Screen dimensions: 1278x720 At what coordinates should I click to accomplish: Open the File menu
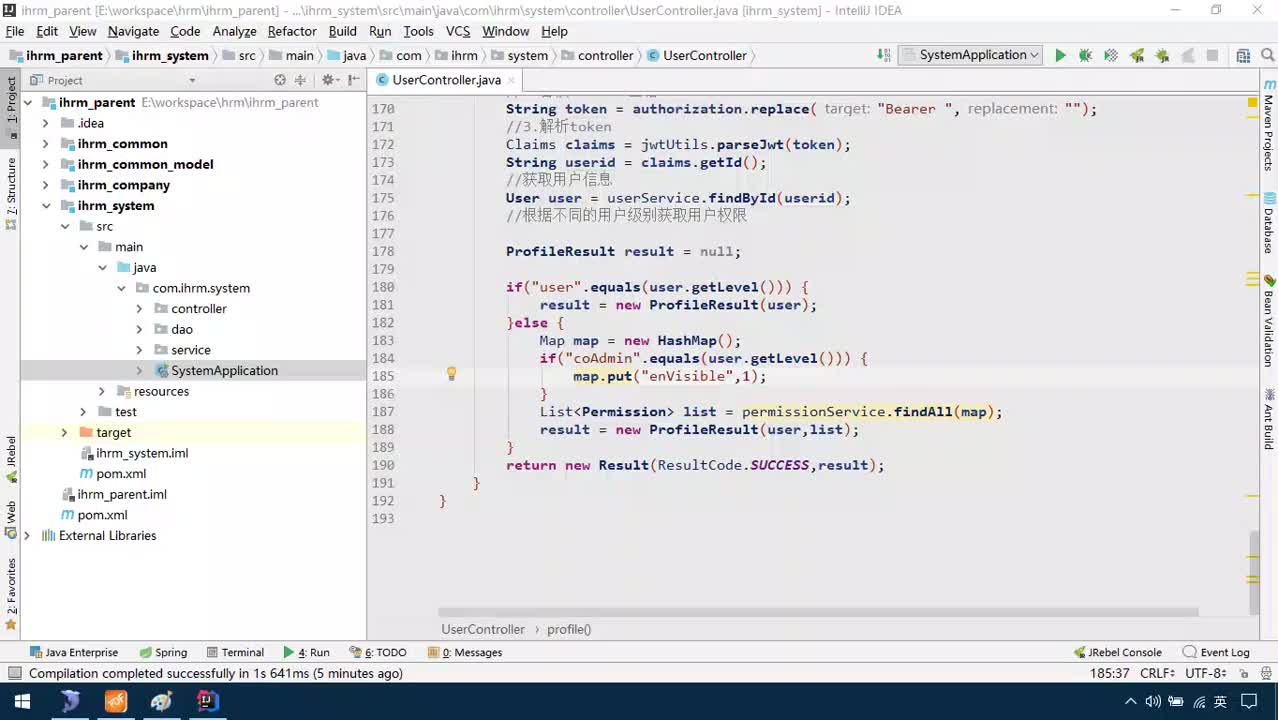14,31
